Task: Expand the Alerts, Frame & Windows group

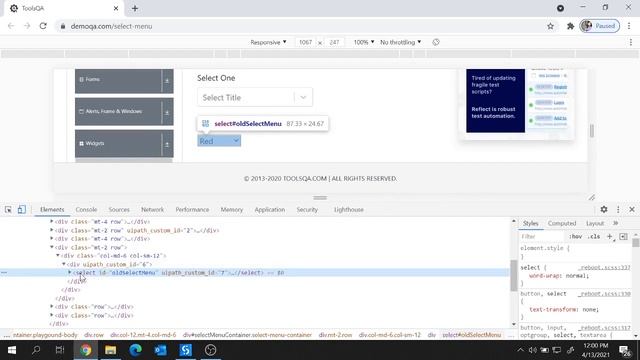Action: click(x=124, y=111)
